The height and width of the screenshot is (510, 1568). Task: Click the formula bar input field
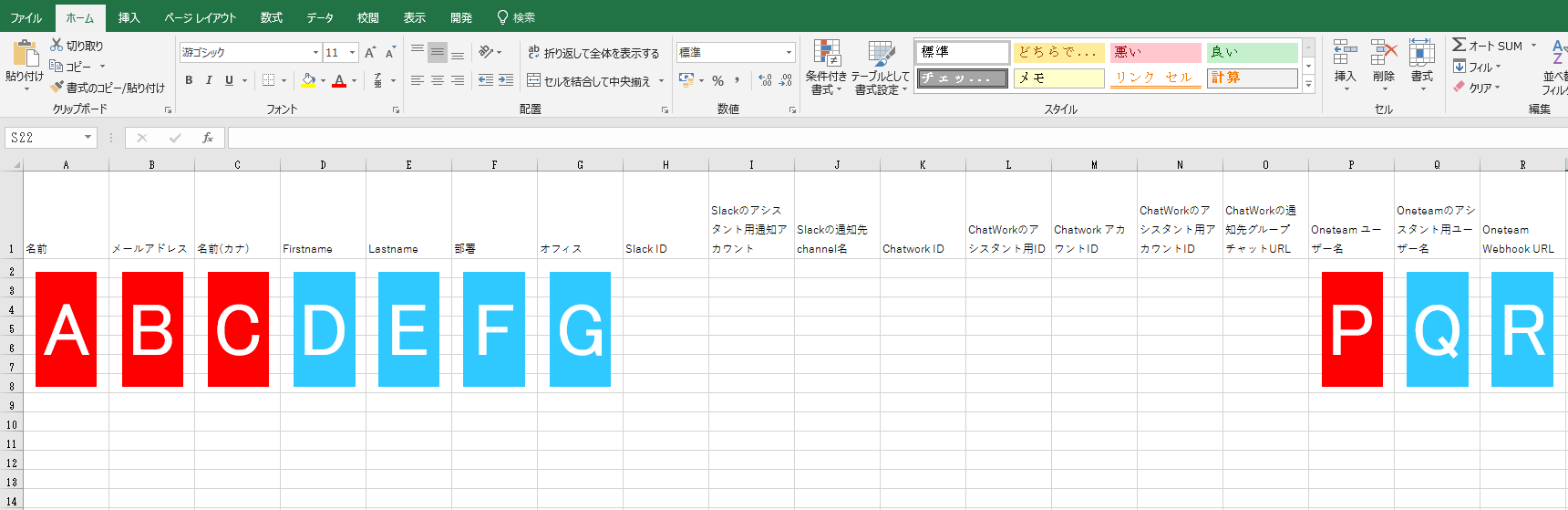pyautogui.click(x=898, y=138)
